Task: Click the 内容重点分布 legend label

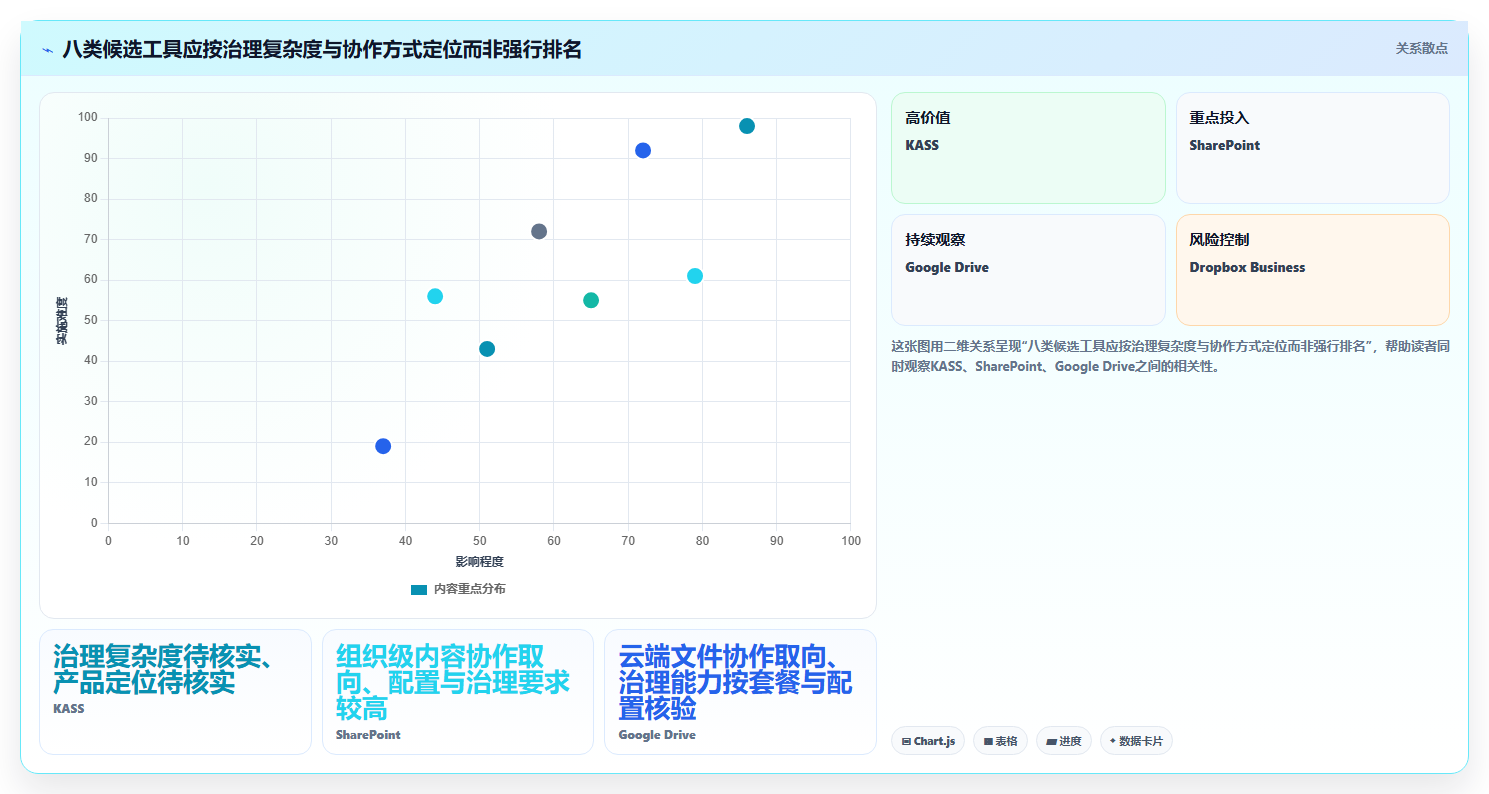Action: pos(469,589)
